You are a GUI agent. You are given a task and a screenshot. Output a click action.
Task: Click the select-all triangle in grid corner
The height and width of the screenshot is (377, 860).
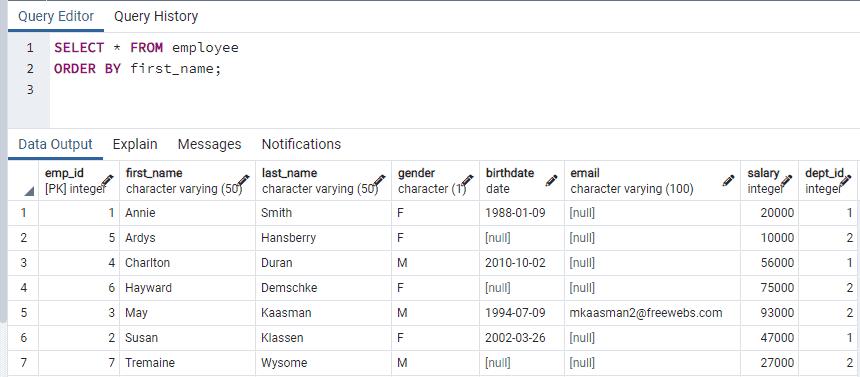pos(28,192)
